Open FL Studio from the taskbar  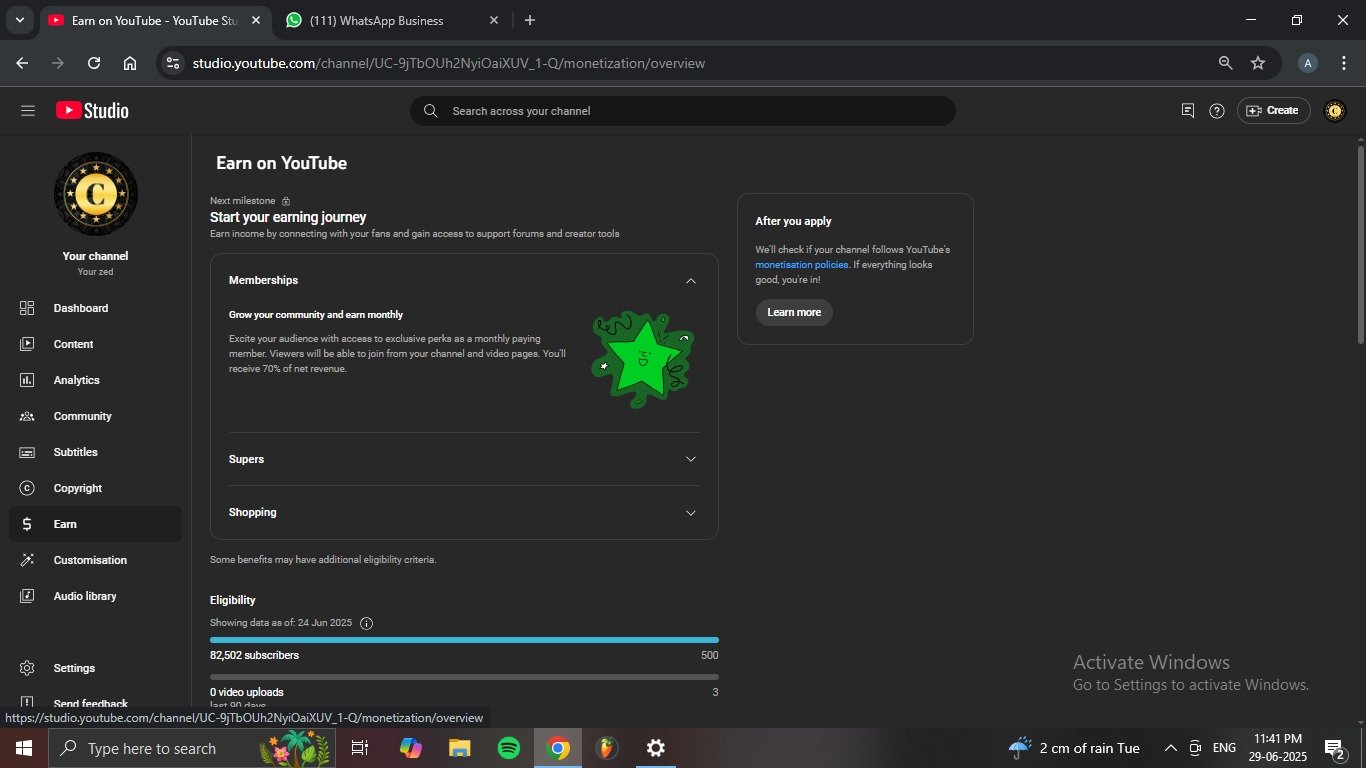pos(607,748)
